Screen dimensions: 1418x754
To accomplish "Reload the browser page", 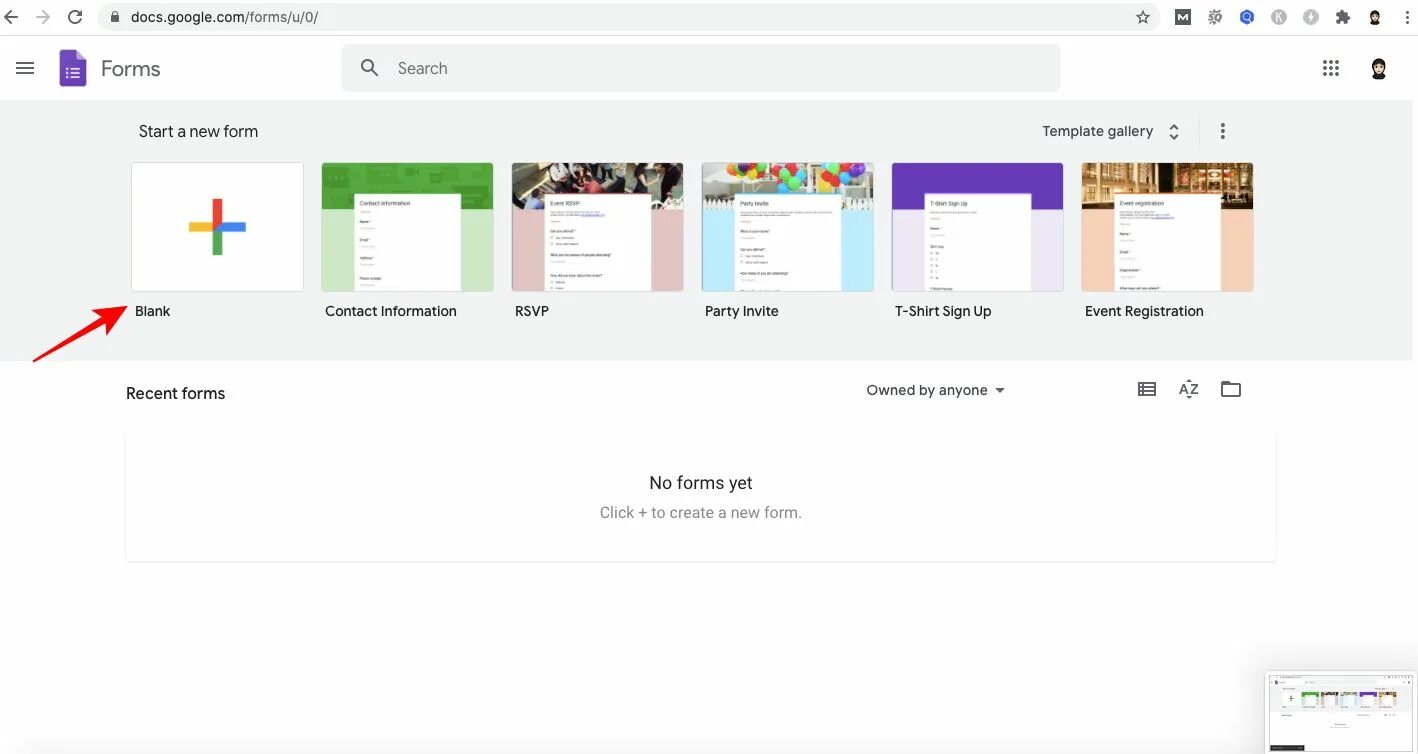I will [x=75, y=17].
